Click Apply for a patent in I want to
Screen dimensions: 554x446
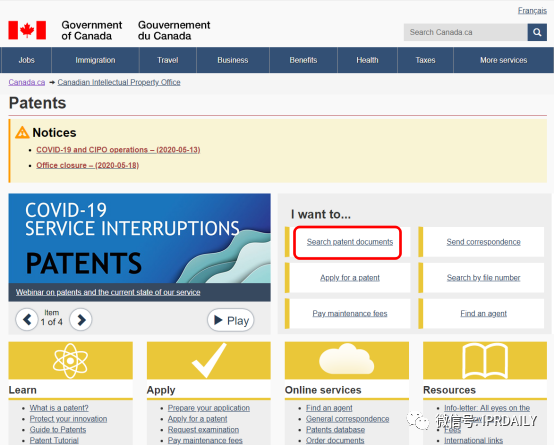(350, 278)
